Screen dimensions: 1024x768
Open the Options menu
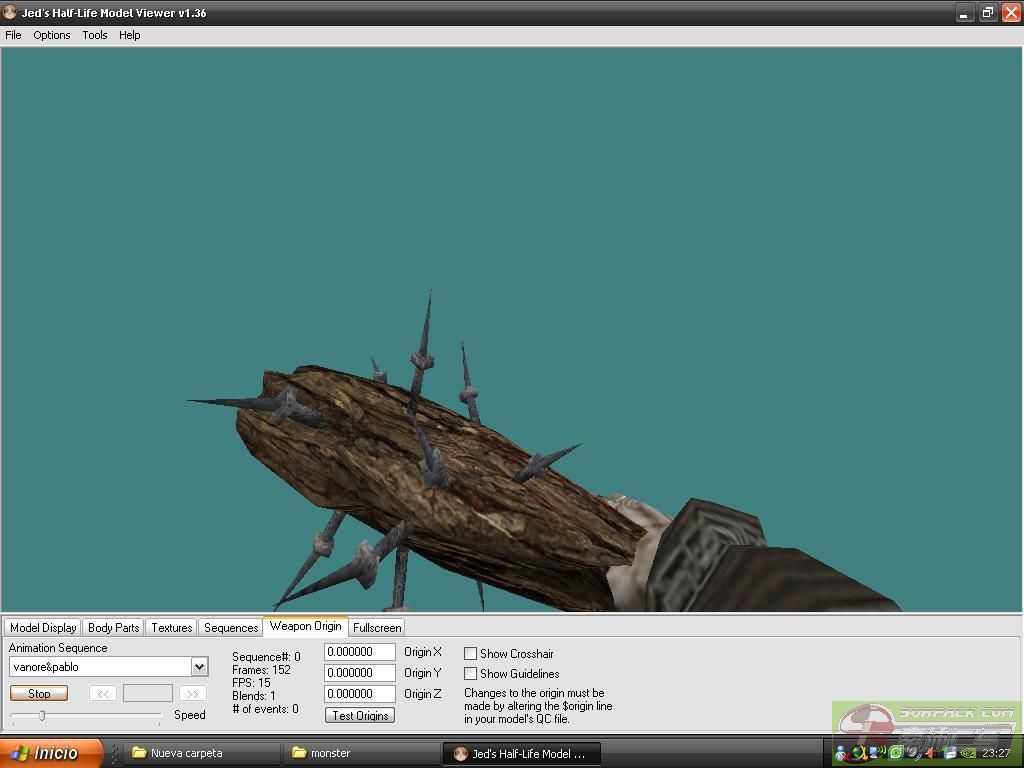(52, 35)
